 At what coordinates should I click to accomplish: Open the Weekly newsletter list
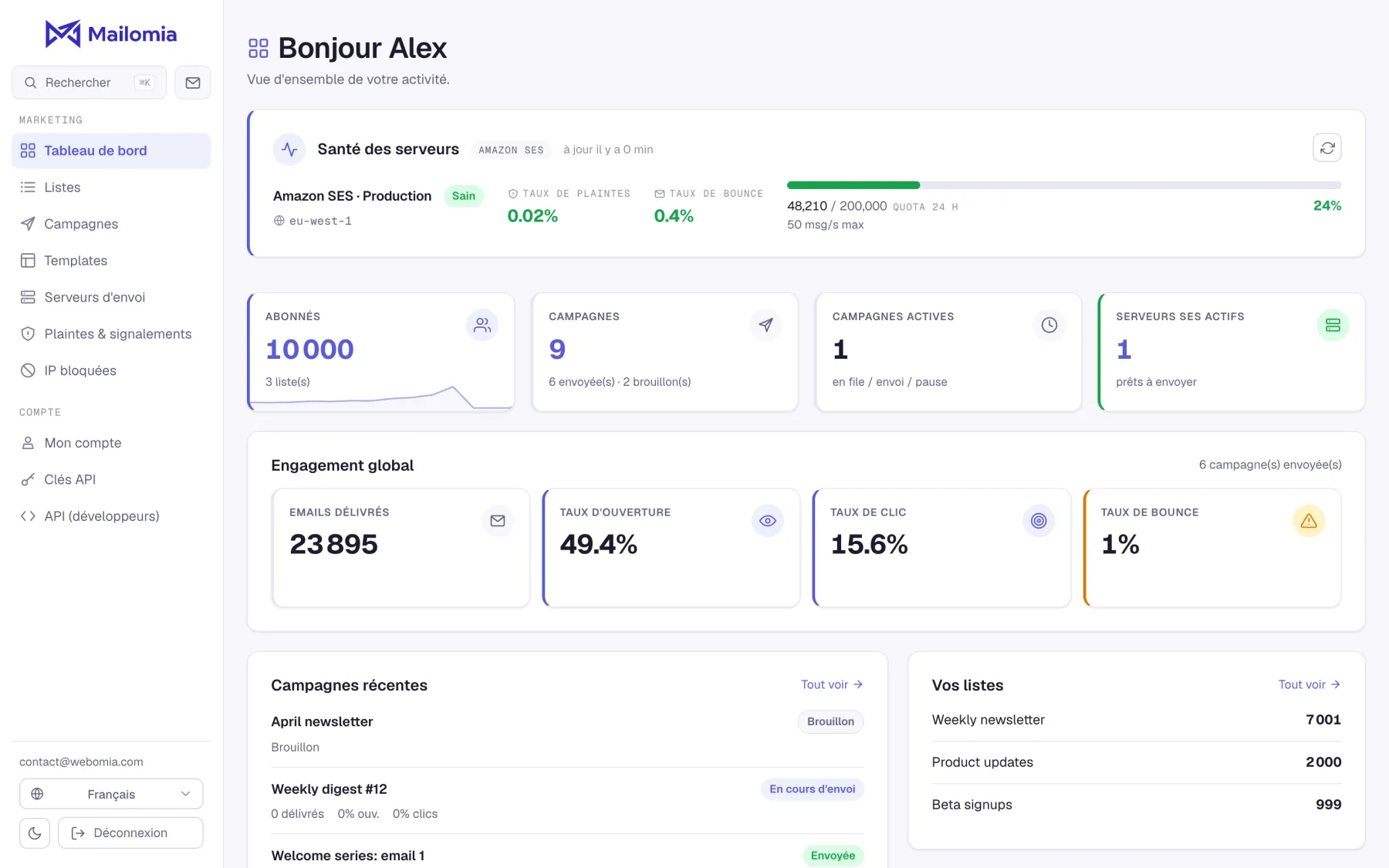click(x=1137, y=720)
